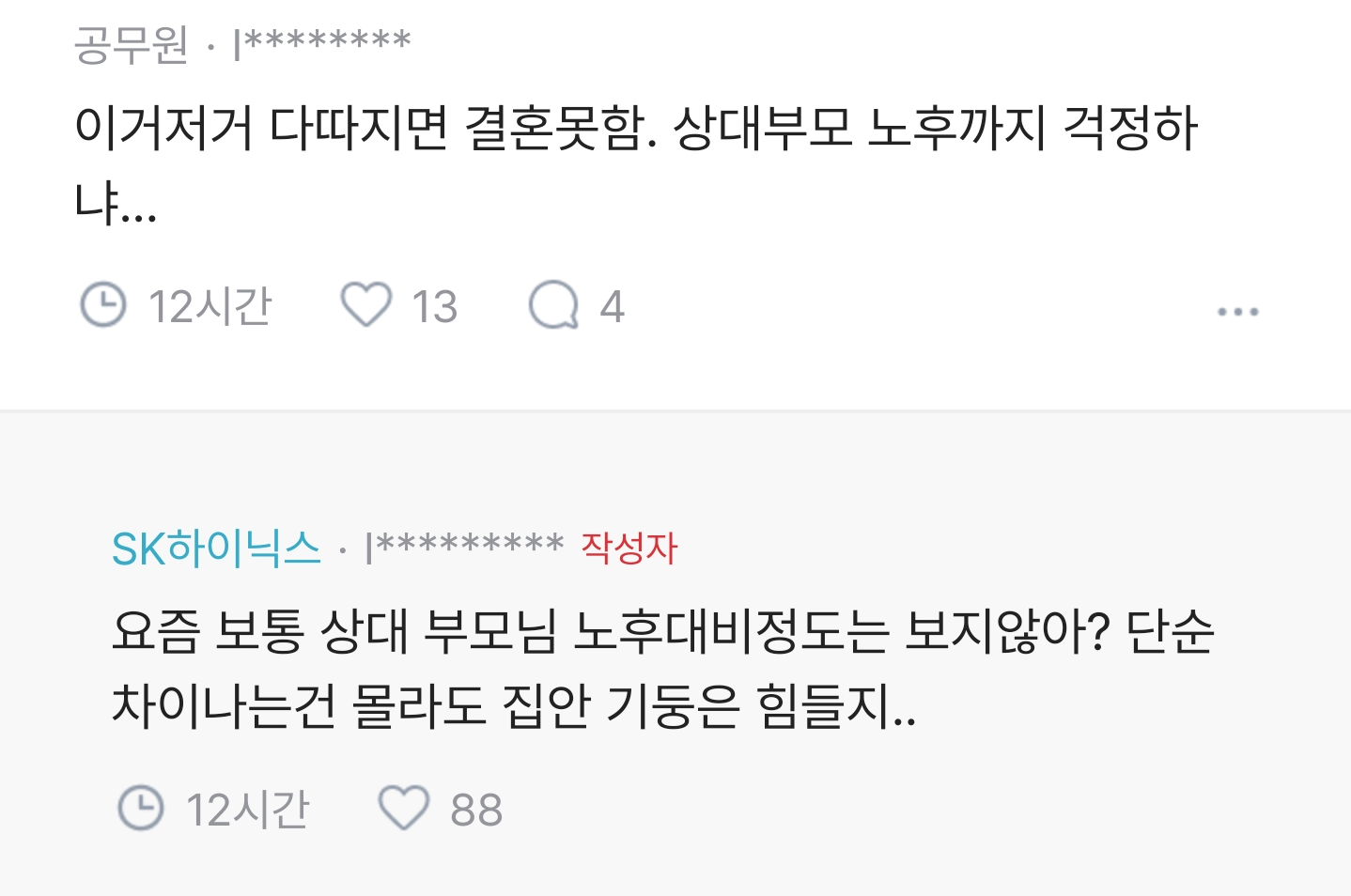Tap the clock icon on SK하이닉스's comment

141,806
